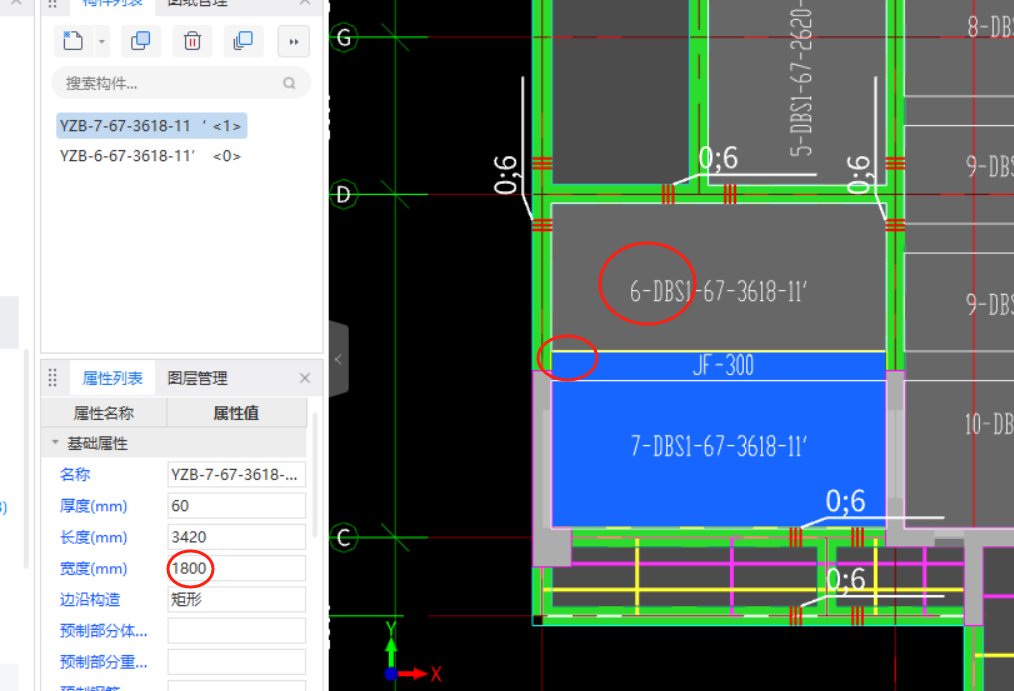1014x691 pixels.
Task: Click the 属性值 column header
Action: pos(236,413)
